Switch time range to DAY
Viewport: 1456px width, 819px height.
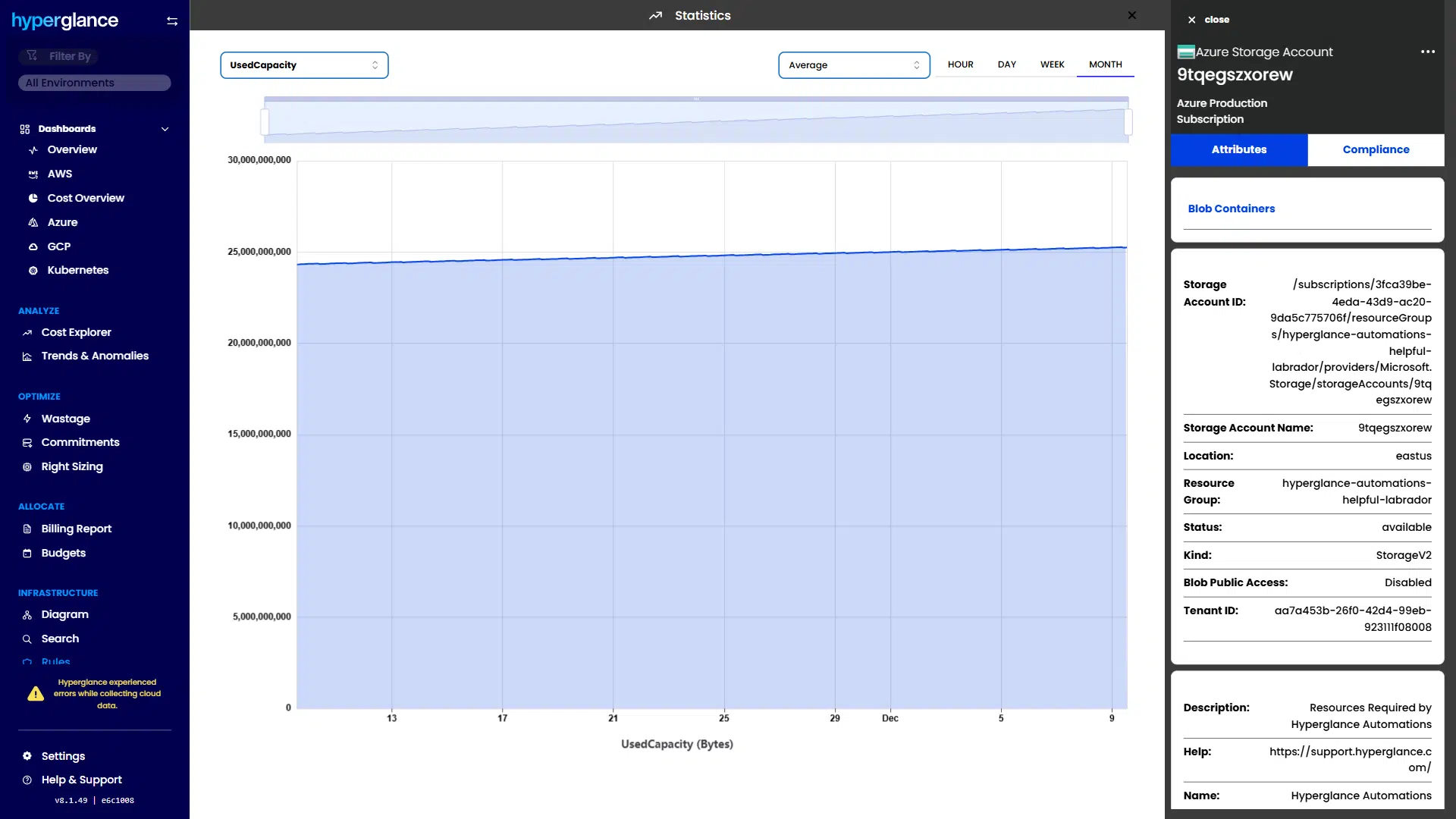(1006, 64)
